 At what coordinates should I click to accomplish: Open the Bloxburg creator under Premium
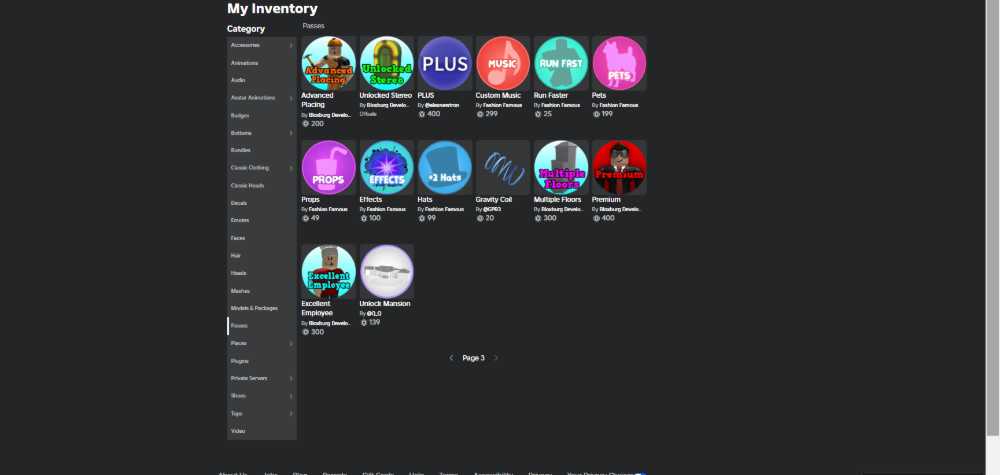(620, 209)
